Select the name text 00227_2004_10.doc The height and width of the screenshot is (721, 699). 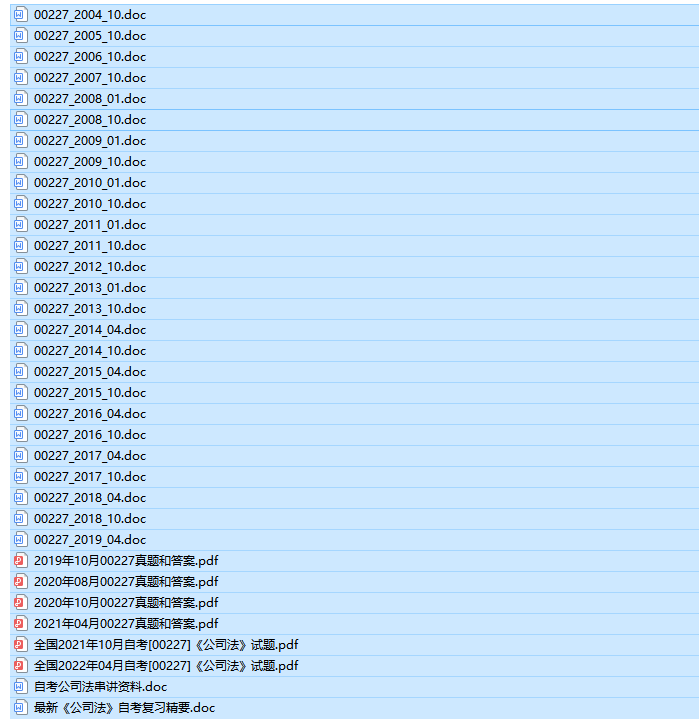pos(90,15)
